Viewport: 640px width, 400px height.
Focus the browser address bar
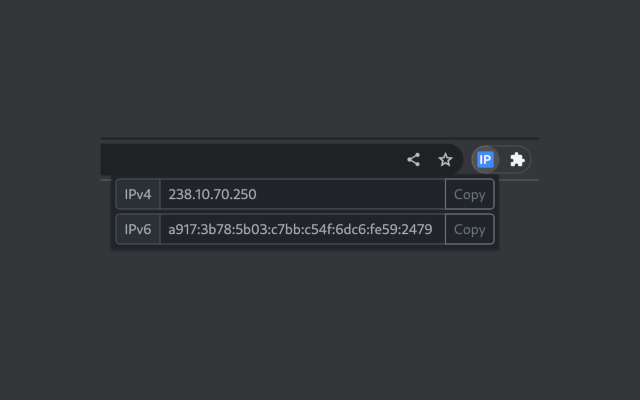point(250,159)
